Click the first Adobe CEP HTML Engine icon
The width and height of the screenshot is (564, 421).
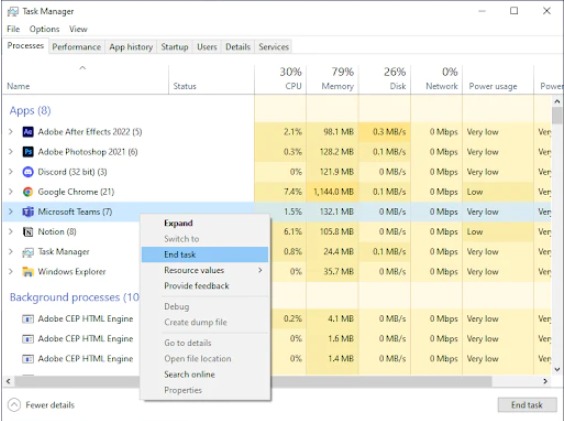coord(28,319)
